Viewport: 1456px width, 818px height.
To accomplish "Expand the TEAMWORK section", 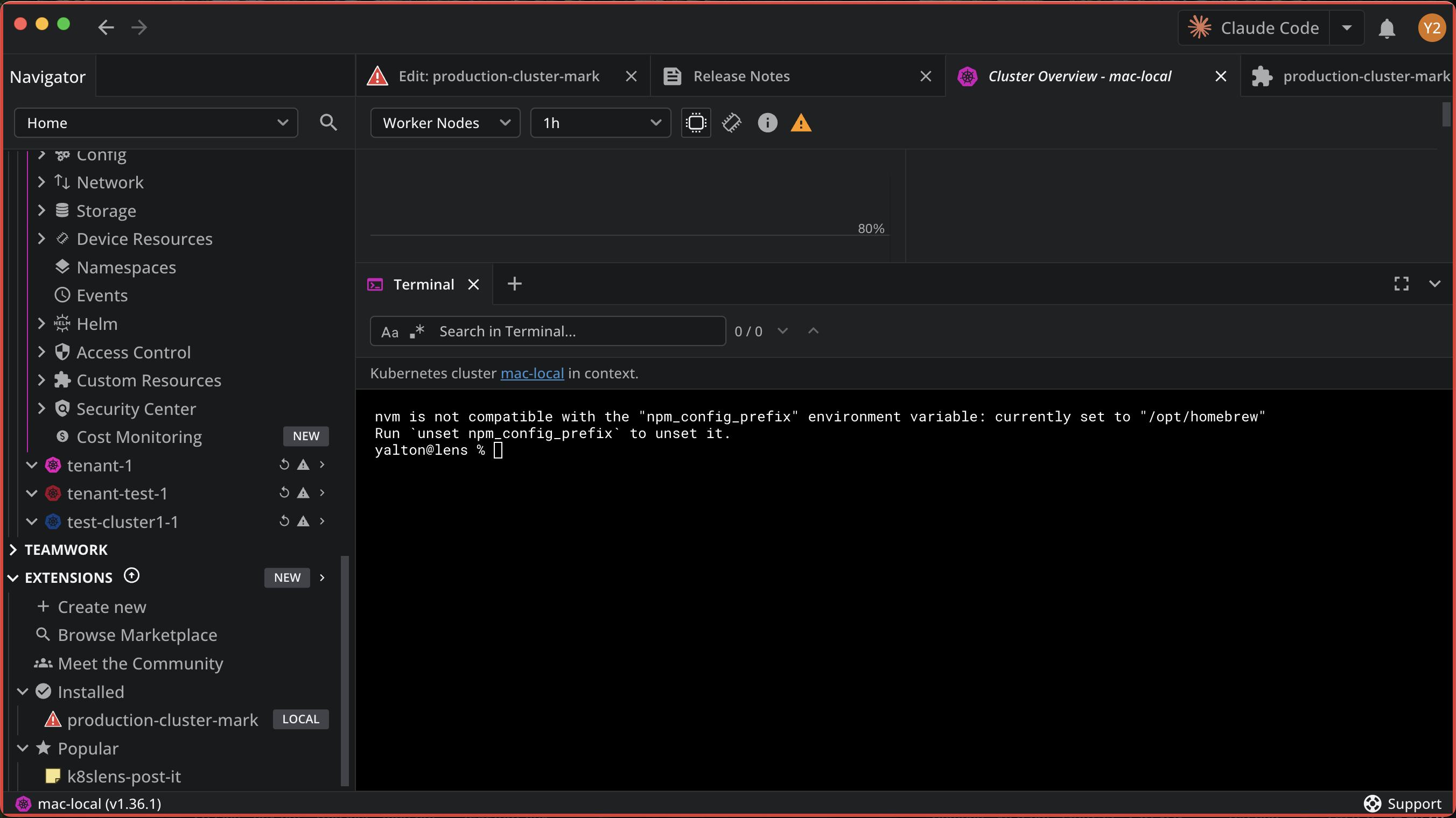I will (x=13, y=549).
